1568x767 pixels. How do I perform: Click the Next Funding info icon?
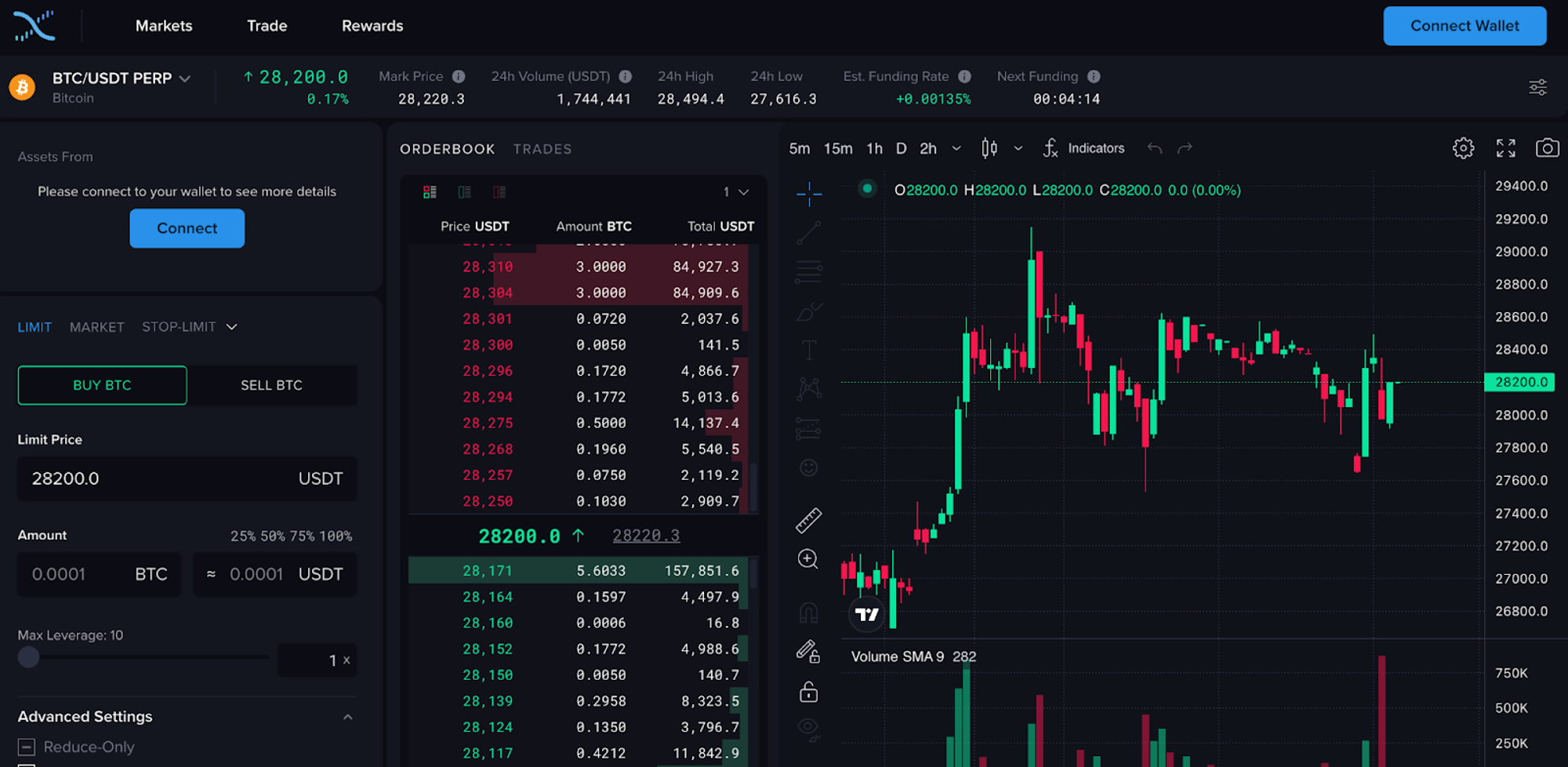coord(1094,76)
